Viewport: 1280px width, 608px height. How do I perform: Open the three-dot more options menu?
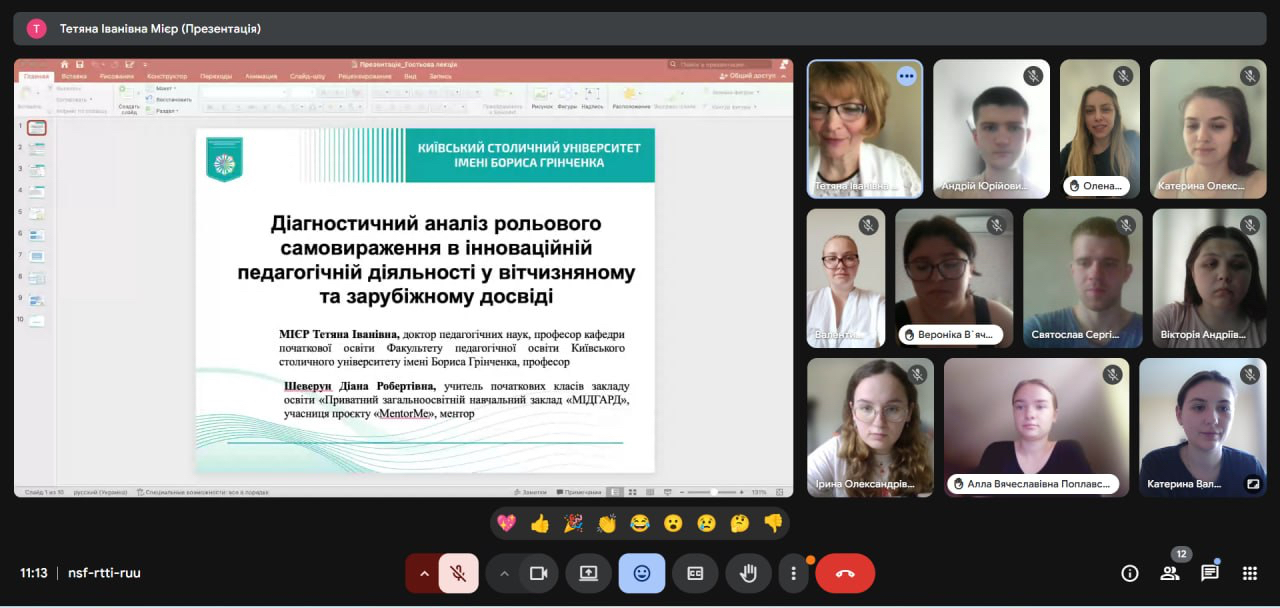[x=793, y=573]
